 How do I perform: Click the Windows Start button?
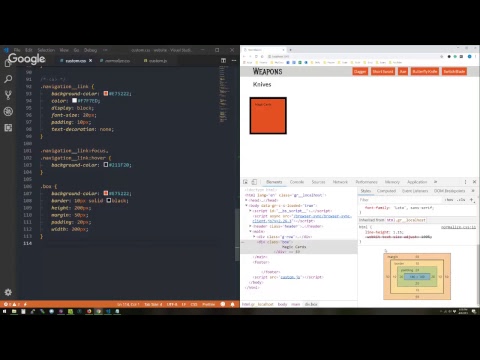tap(5, 311)
